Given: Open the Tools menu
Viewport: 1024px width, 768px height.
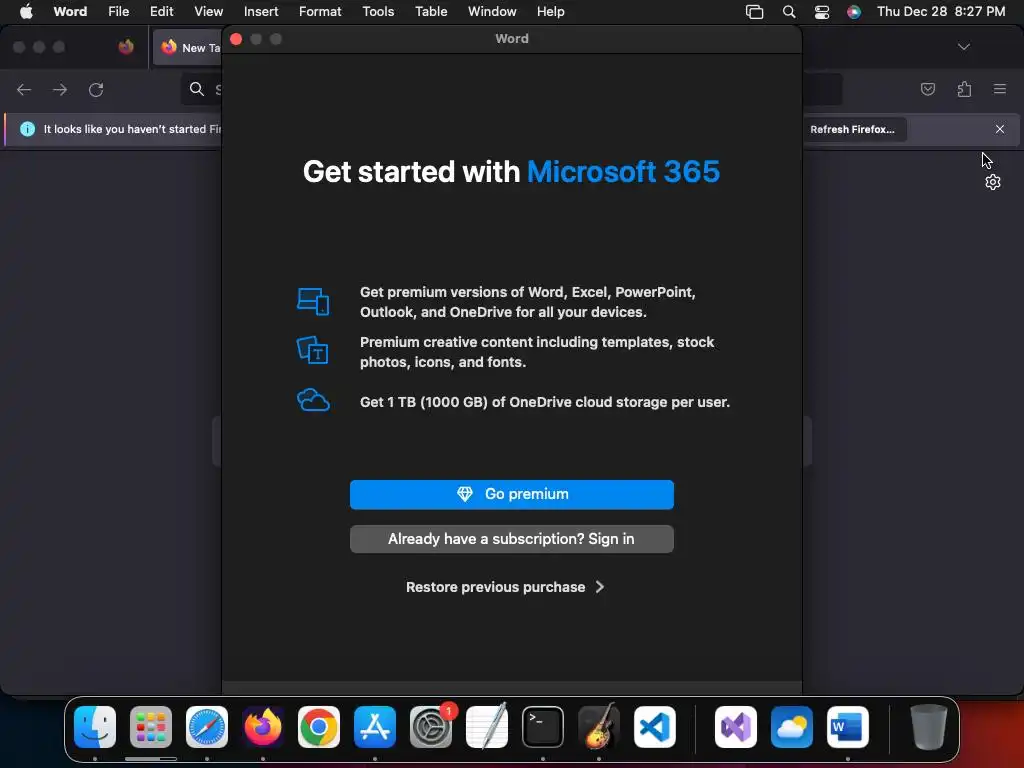Looking at the screenshot, I should point(378,12).
